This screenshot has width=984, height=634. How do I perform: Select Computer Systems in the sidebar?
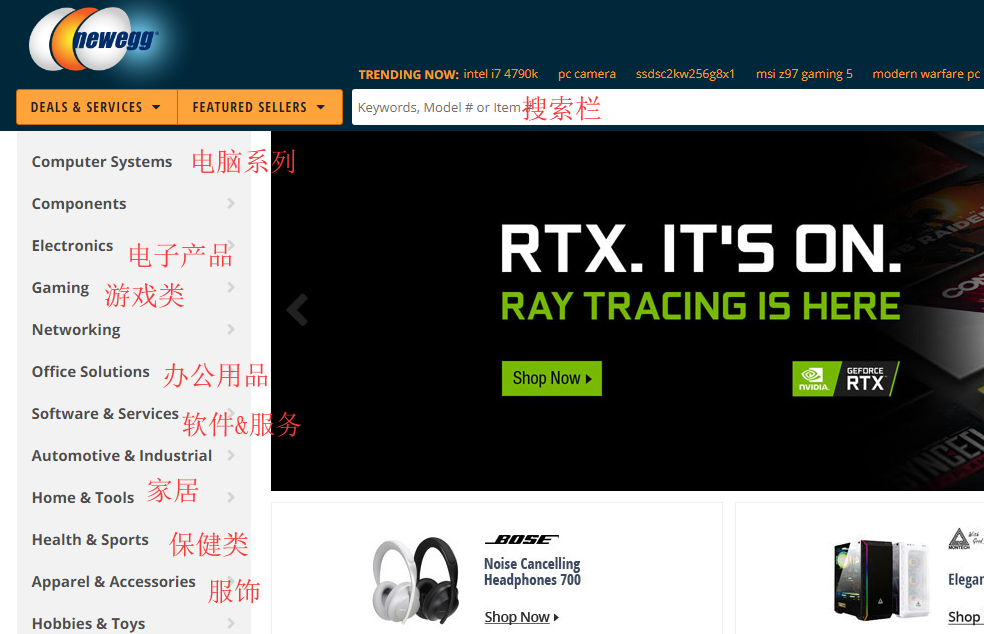102,162
